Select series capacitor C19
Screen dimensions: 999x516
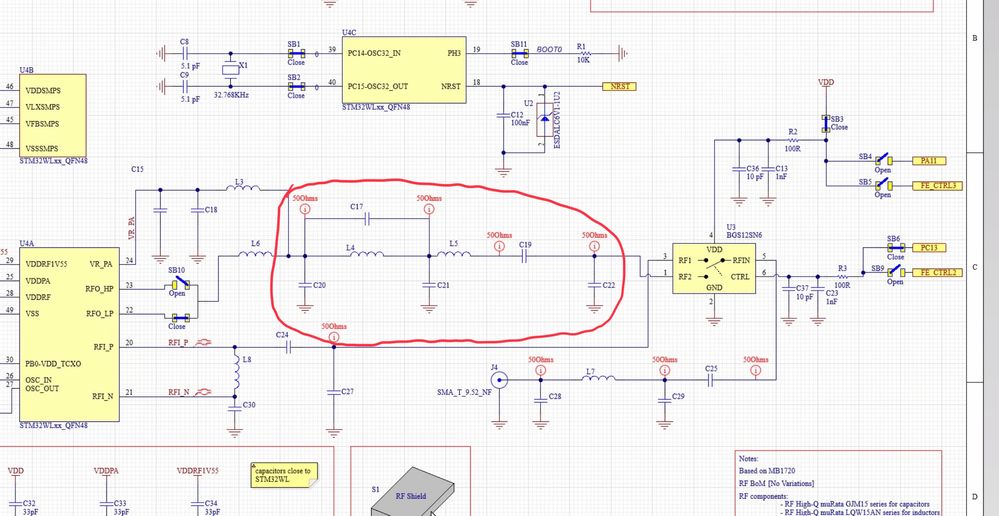coord(526,256)
